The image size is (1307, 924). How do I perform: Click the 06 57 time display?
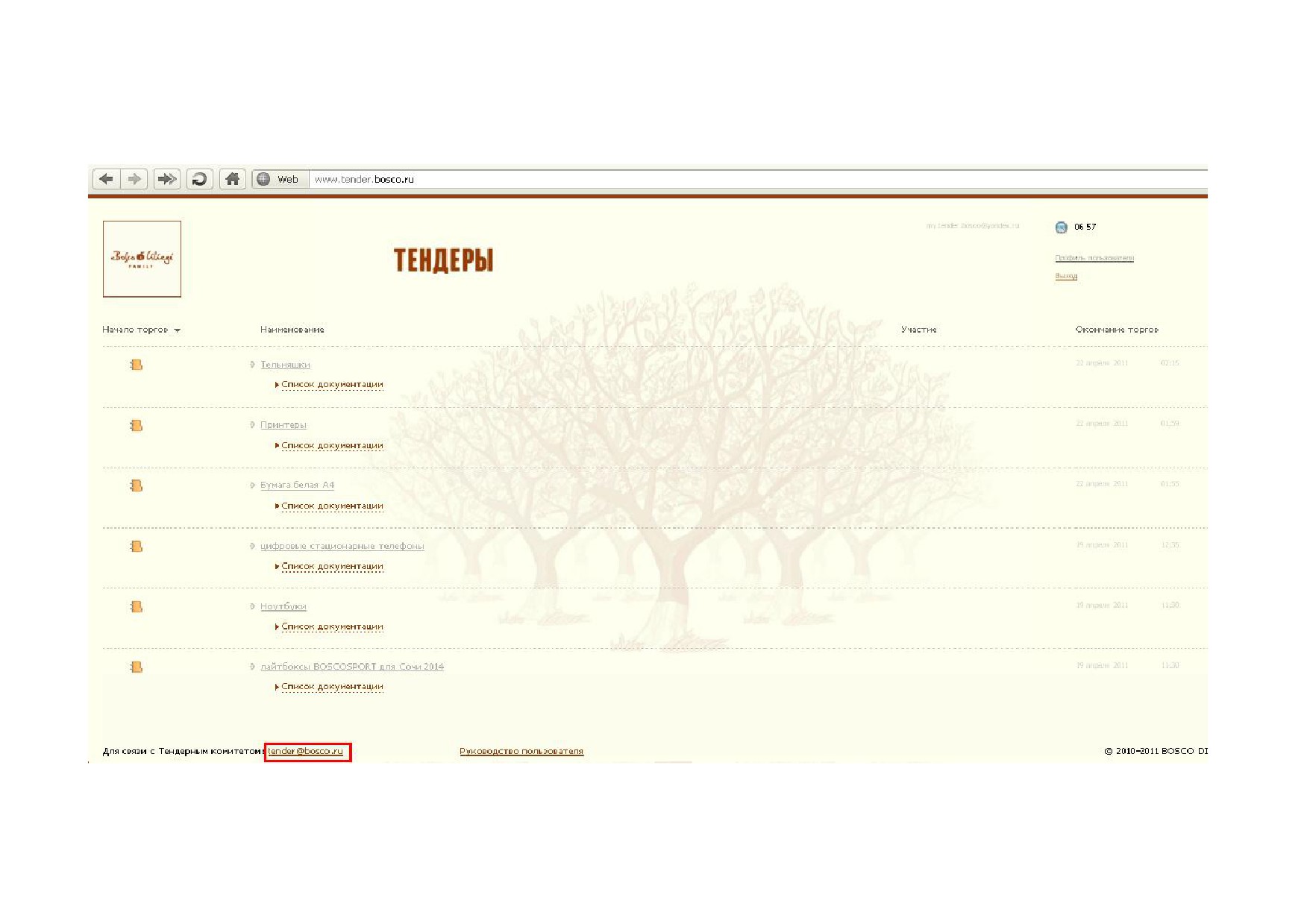click(x=1085, y=227)
